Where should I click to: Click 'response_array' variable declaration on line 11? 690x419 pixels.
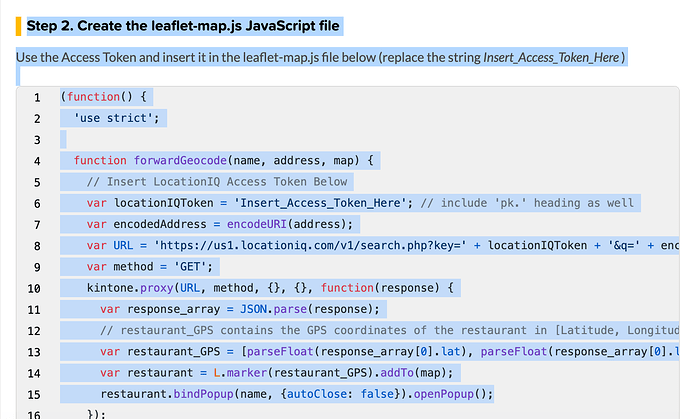tap(173, 309)
